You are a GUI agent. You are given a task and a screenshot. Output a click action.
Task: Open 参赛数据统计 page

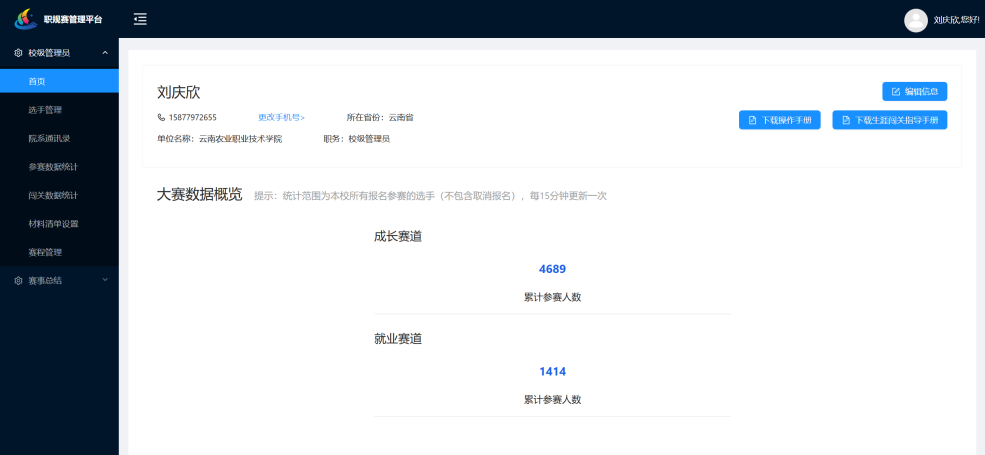(x=53, y=167)
